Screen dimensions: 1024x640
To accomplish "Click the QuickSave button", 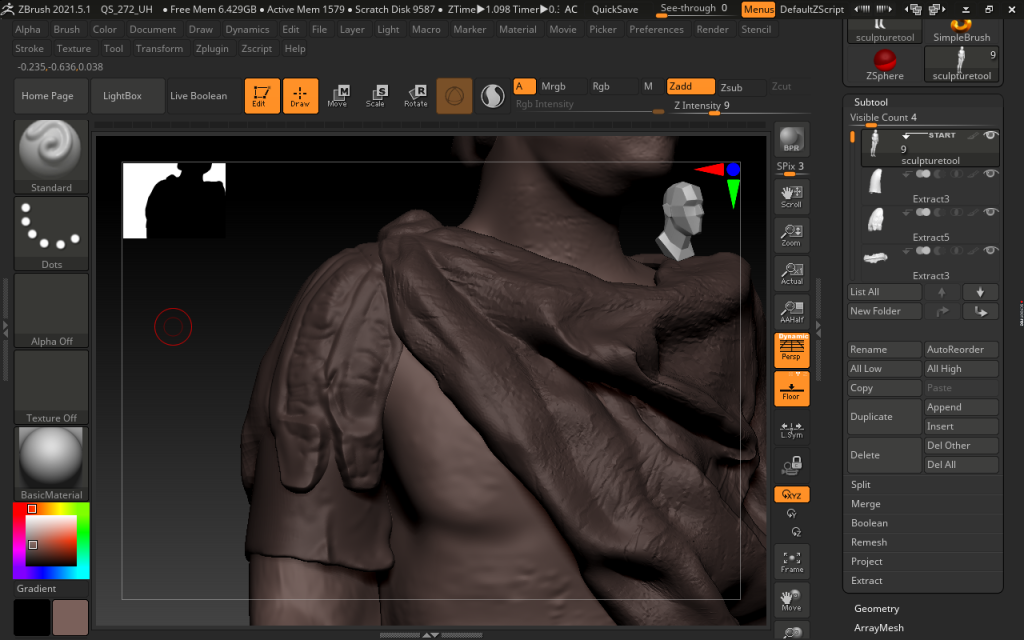I will pyautogui.click(x=615, y=9).
